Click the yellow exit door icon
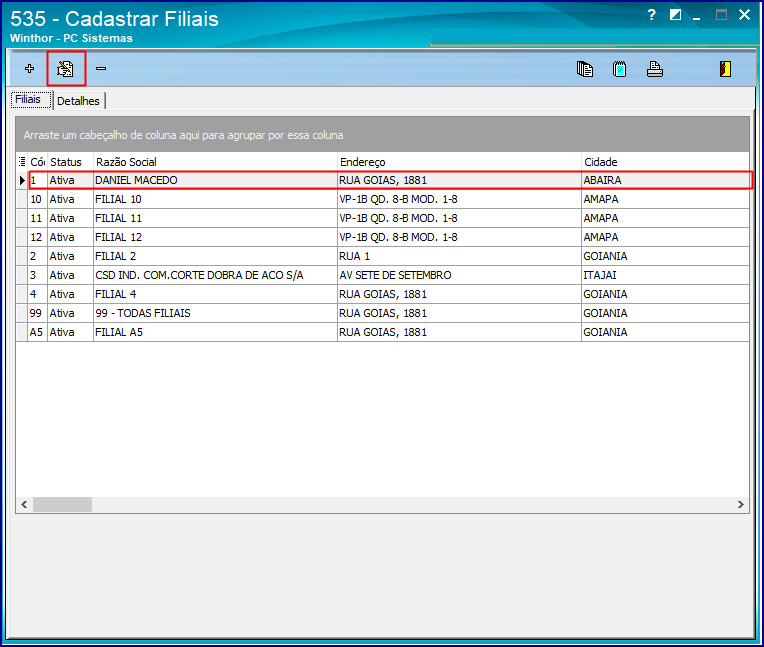Image resolution: width=764 pixels, height=647 pixels. click(725, 69)
